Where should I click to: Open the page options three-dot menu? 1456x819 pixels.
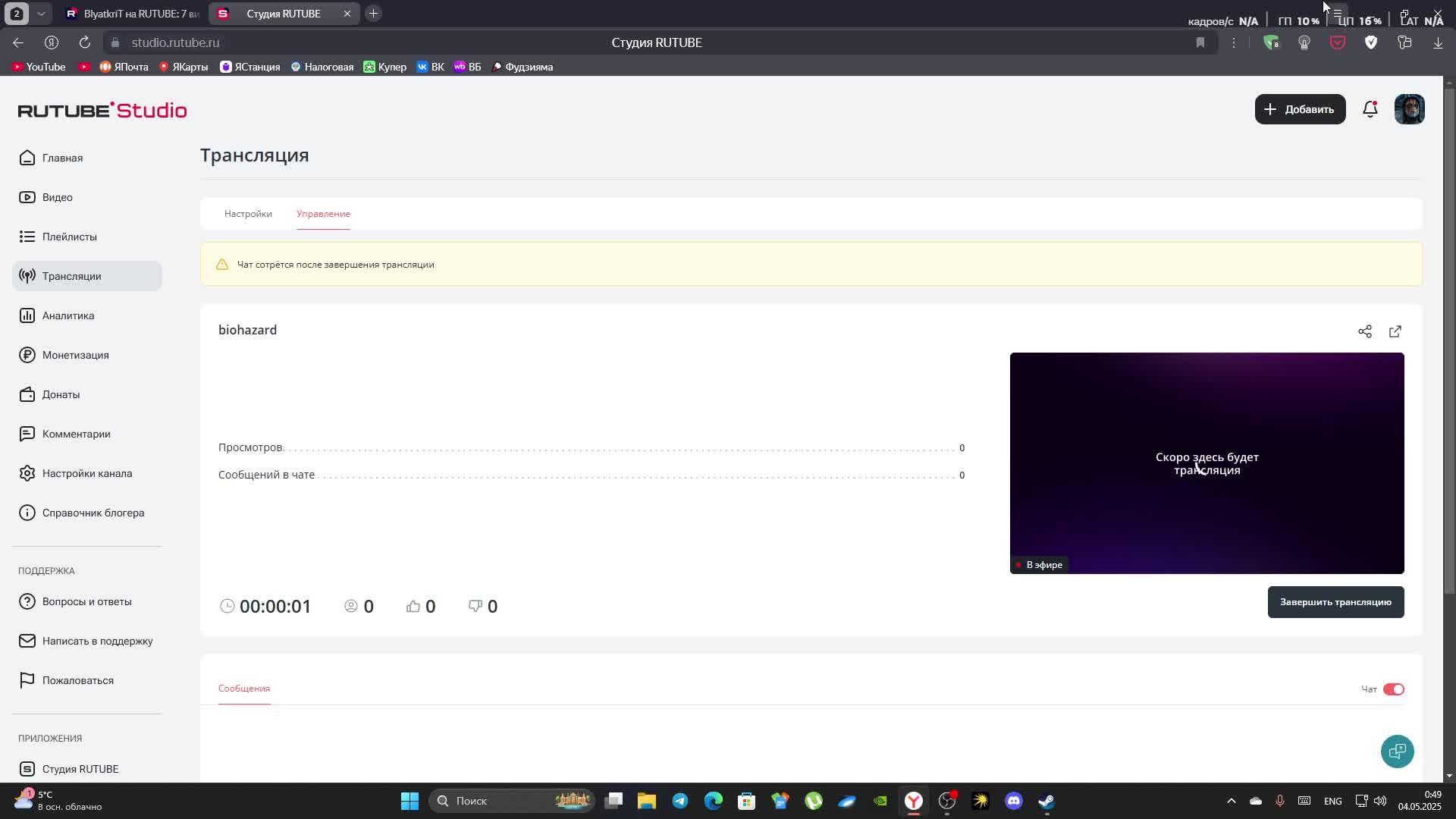coord(1234,43)
